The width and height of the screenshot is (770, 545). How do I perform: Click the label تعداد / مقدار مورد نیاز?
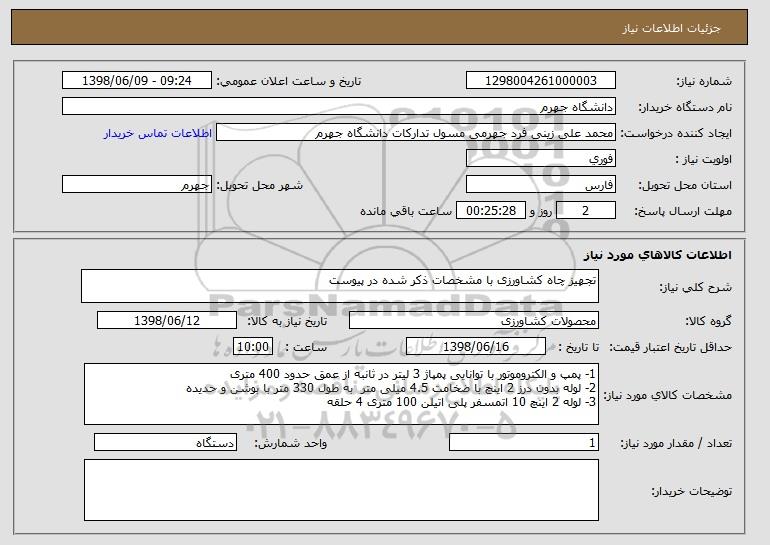(x=676, y=443)
